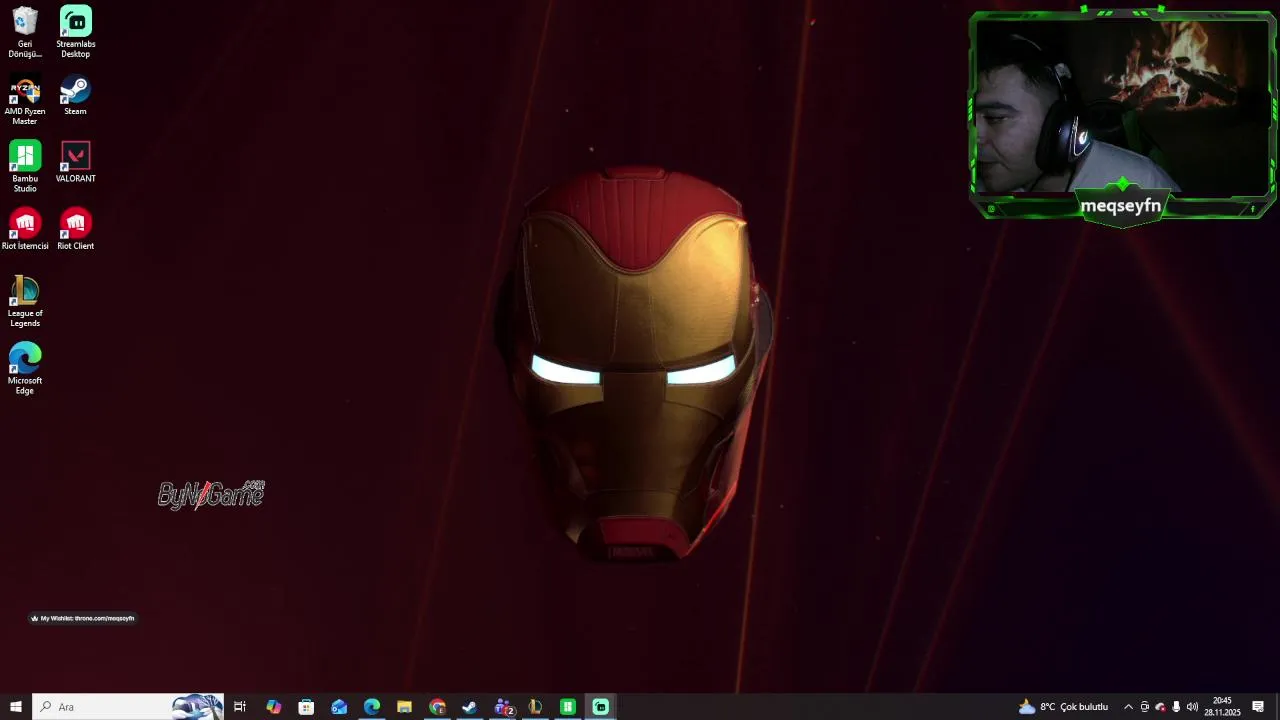
Task: Open Bambu Studio from the taskbar
Action: point(567,707)
